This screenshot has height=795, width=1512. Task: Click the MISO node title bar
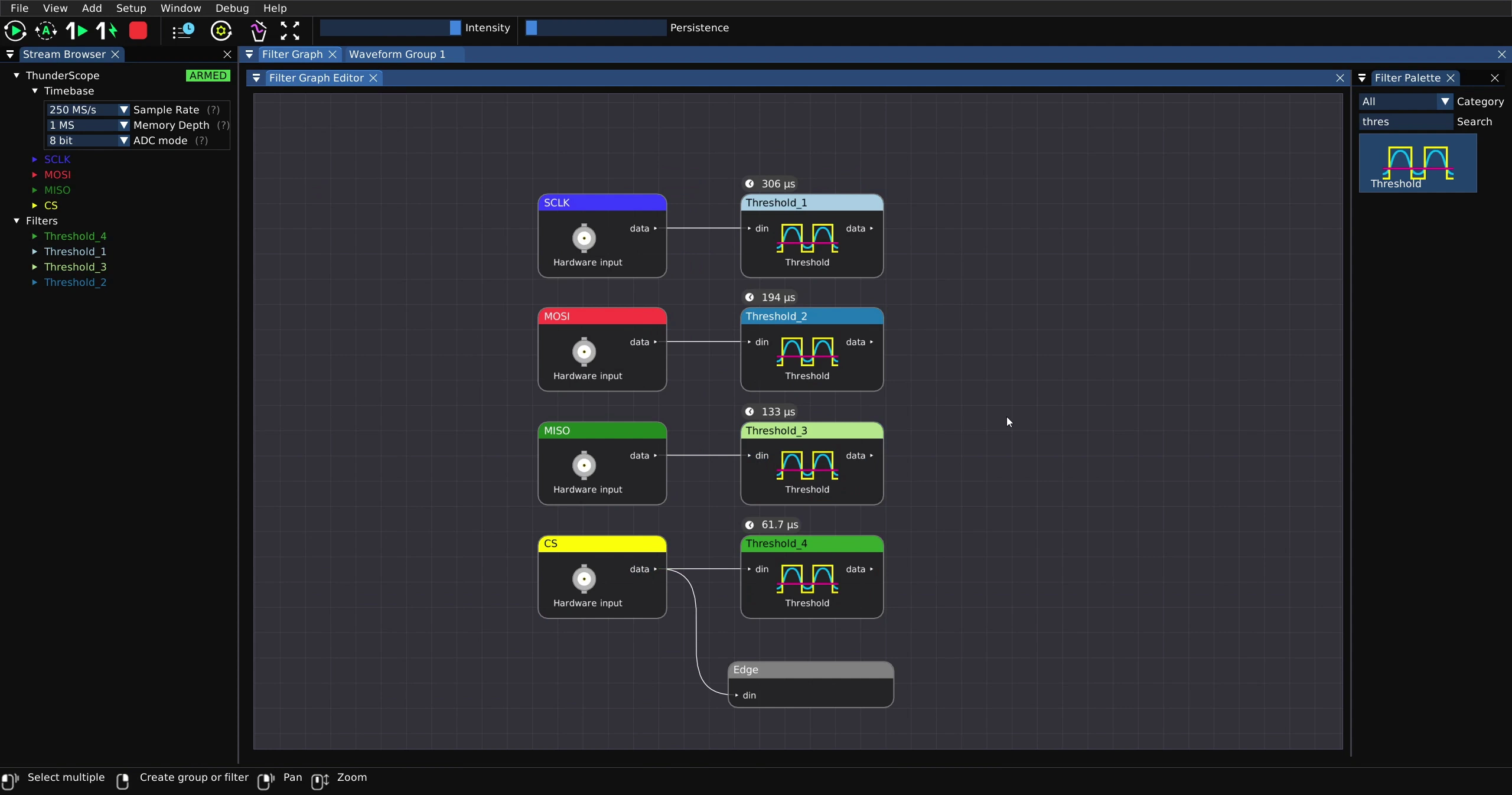click(602, 431)
